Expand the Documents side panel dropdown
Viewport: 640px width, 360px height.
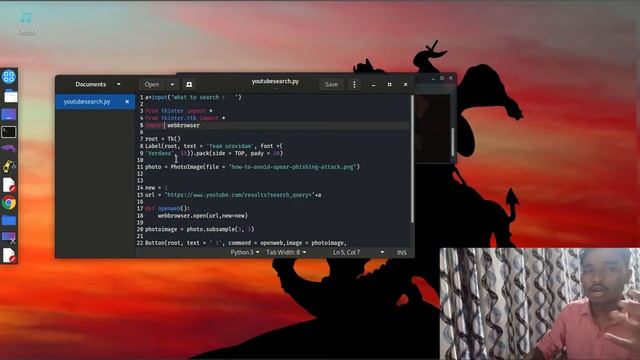click(119, 84)
